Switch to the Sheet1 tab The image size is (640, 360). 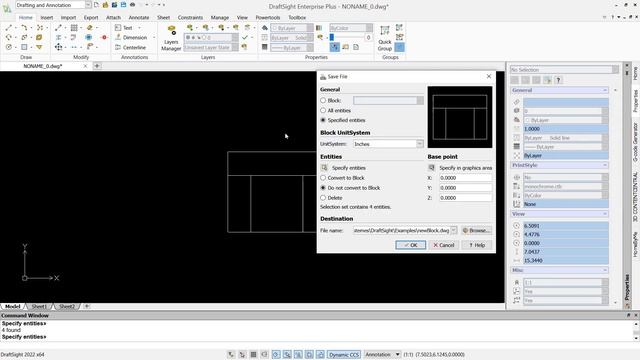(39, 307)
